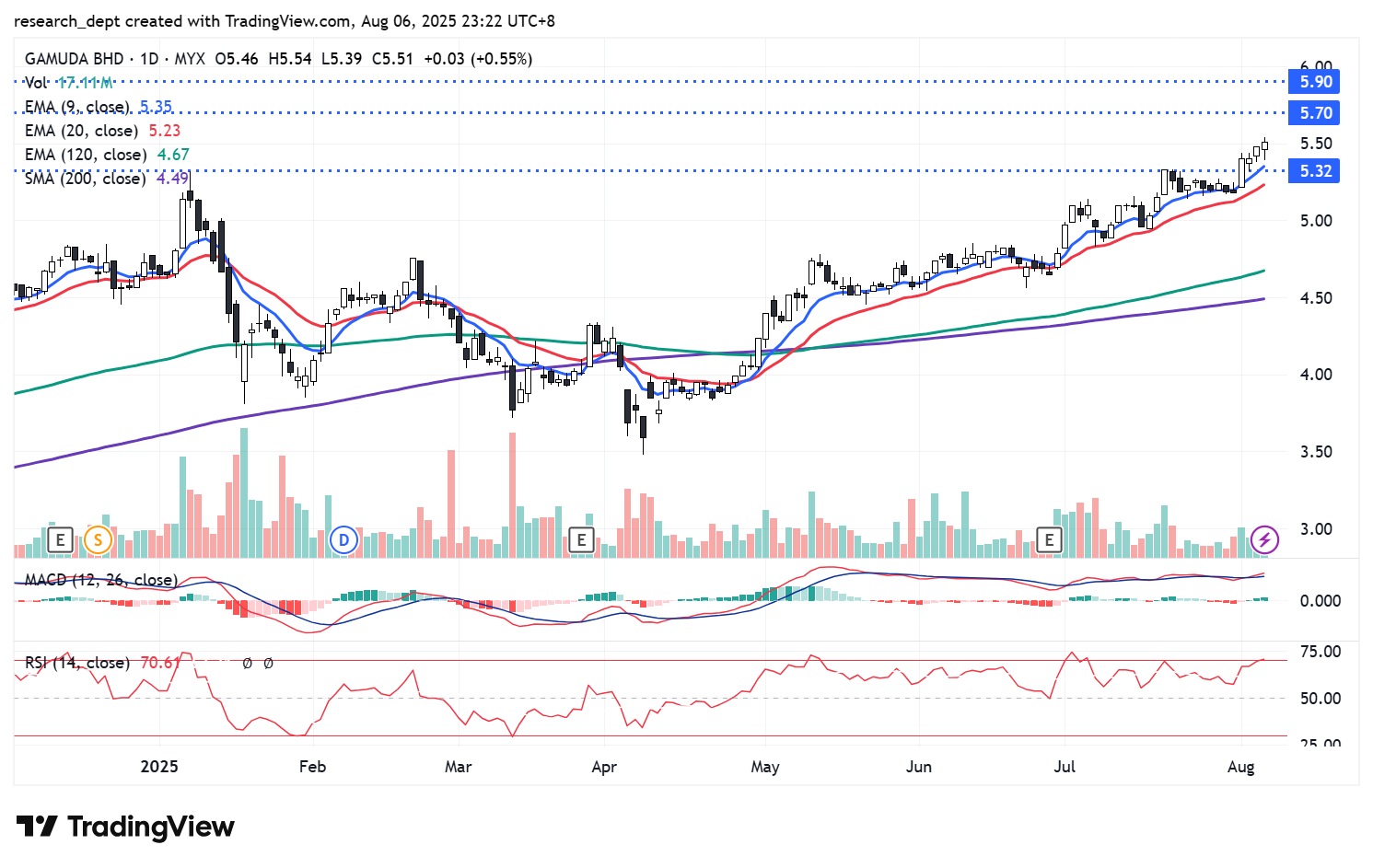
Task: Click the TradingView logo at the bottom
Action: pos(125,827)
